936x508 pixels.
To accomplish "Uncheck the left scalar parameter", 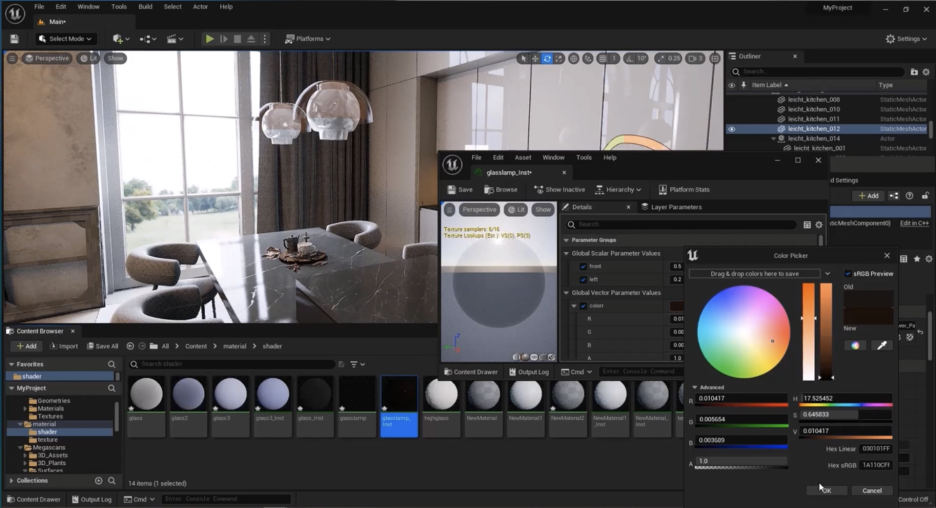I will click(583, 279).
